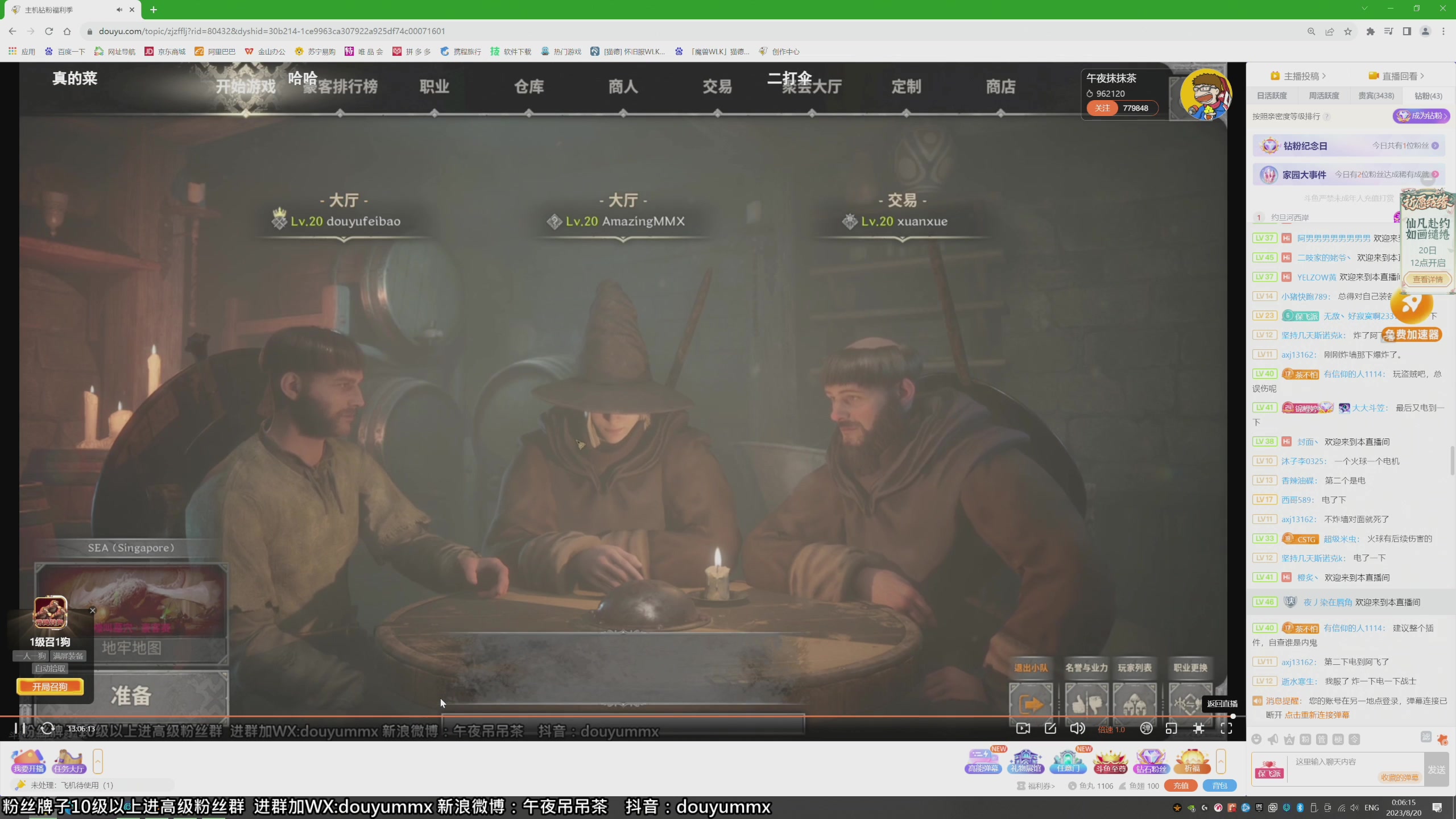Open the 百度一下 bookmark
Screen dimensions: 1456x819
[x=65, y=52]
